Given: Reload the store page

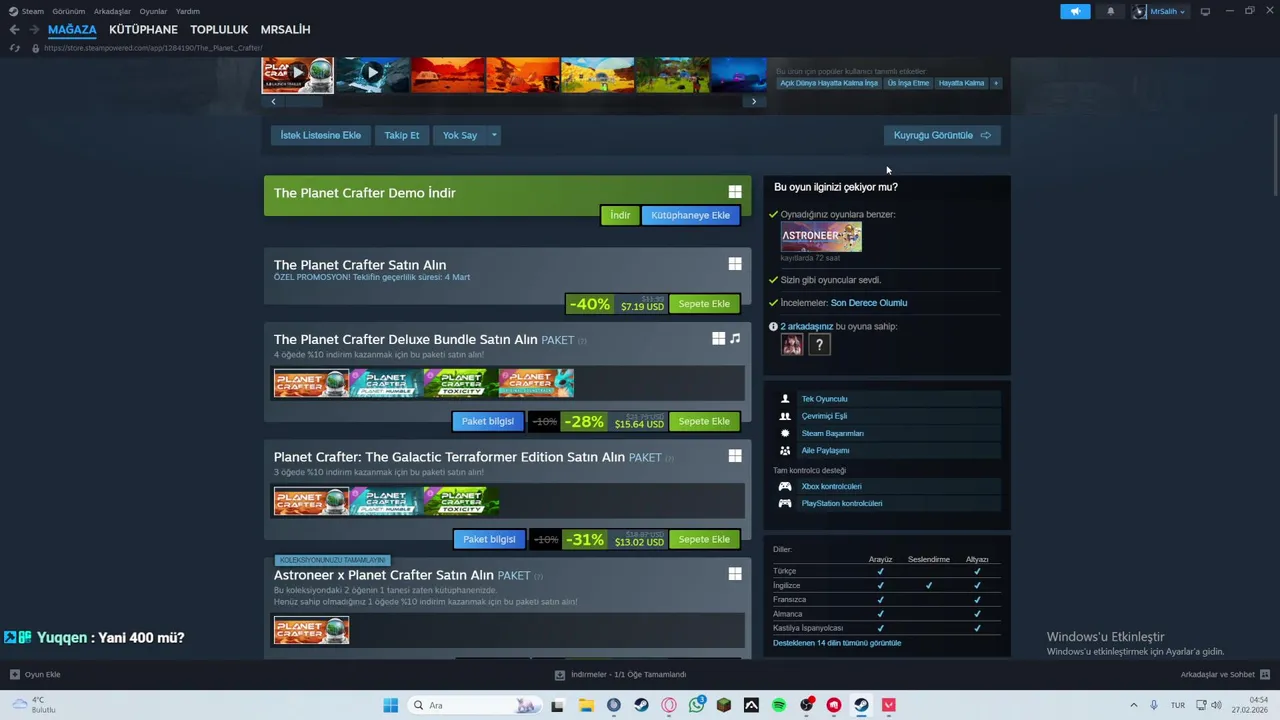Looking at the screenshot, I should click(x=14, y=48).
